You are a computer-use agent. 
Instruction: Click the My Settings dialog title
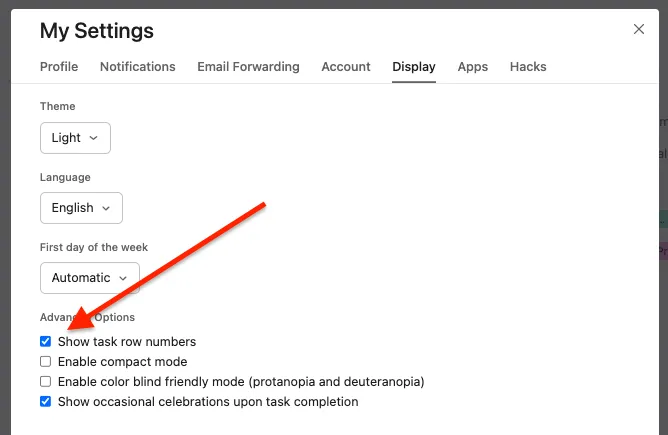97,31
